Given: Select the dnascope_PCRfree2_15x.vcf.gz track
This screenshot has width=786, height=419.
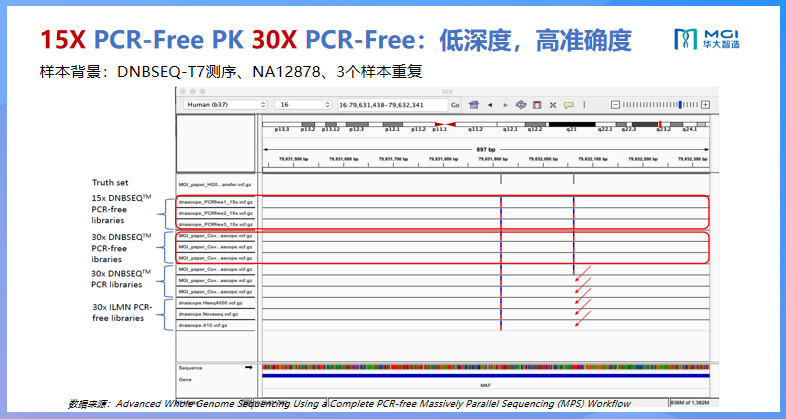Looking at the screenshot, I should [x=216, y=213].
